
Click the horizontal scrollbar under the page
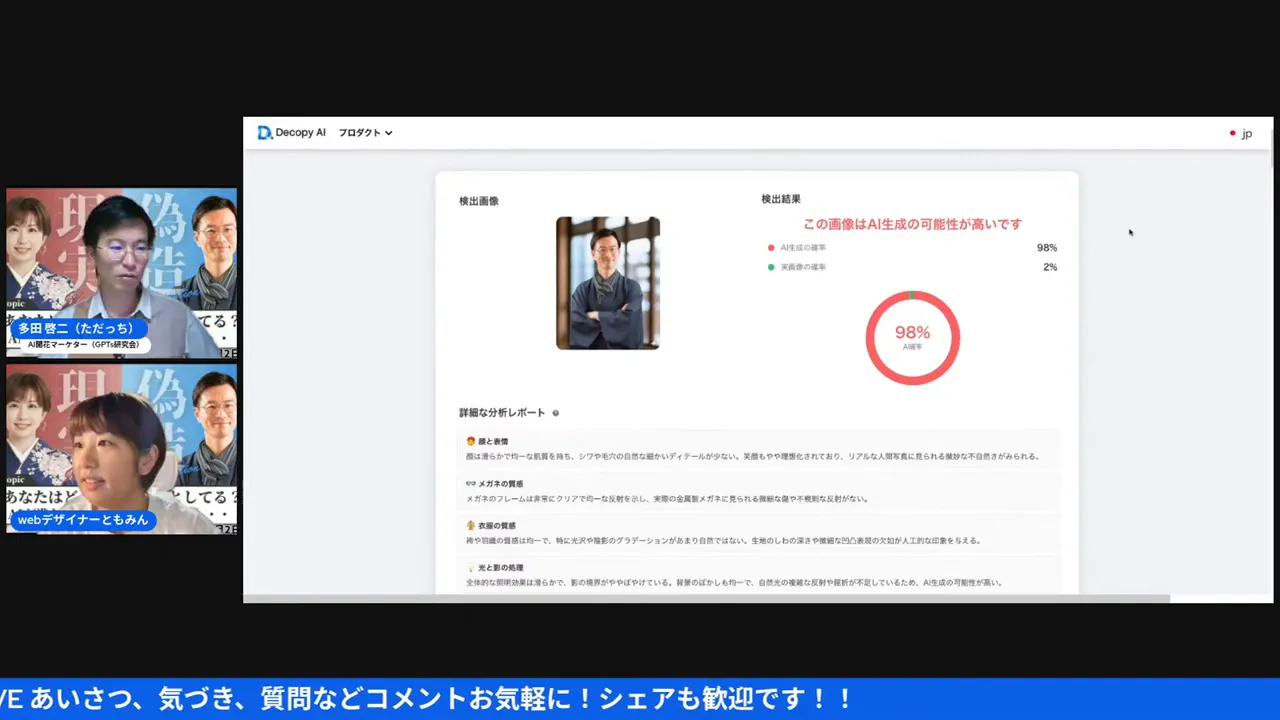click(x=706, y=599)
